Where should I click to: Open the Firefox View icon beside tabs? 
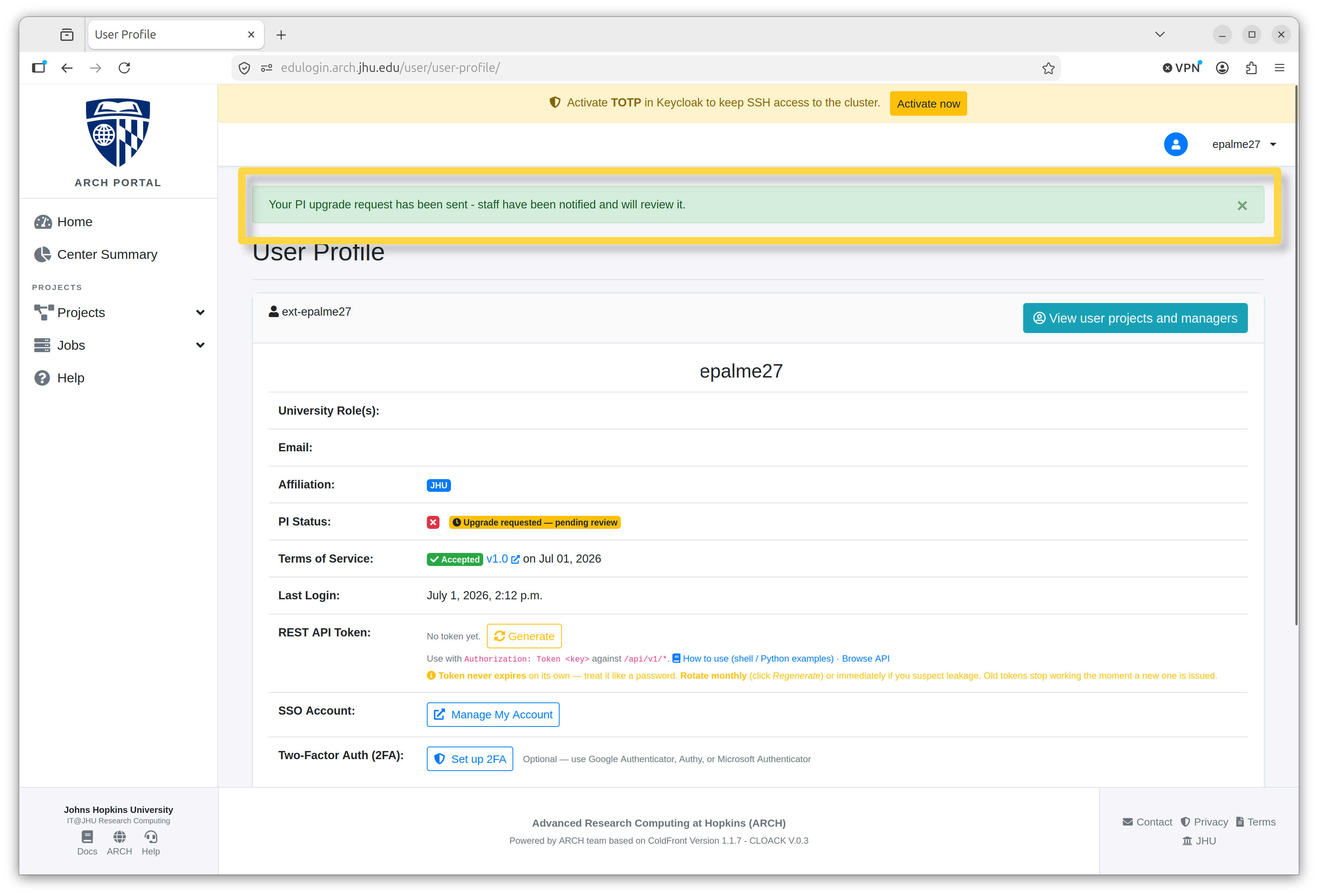click(67, 34)
